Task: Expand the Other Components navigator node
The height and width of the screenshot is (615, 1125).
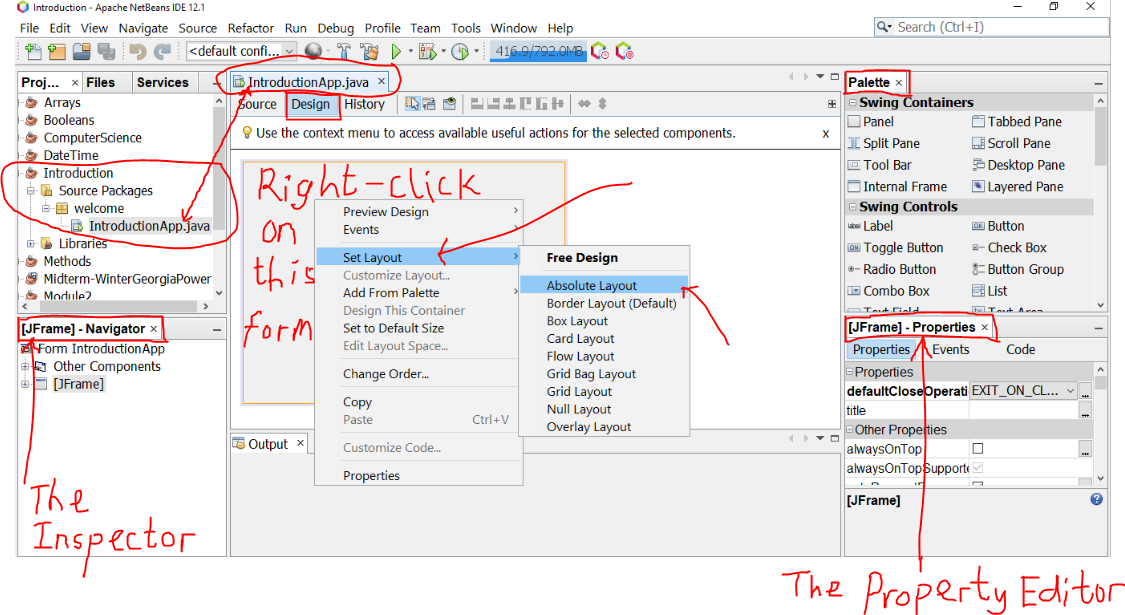Action: 25,367
